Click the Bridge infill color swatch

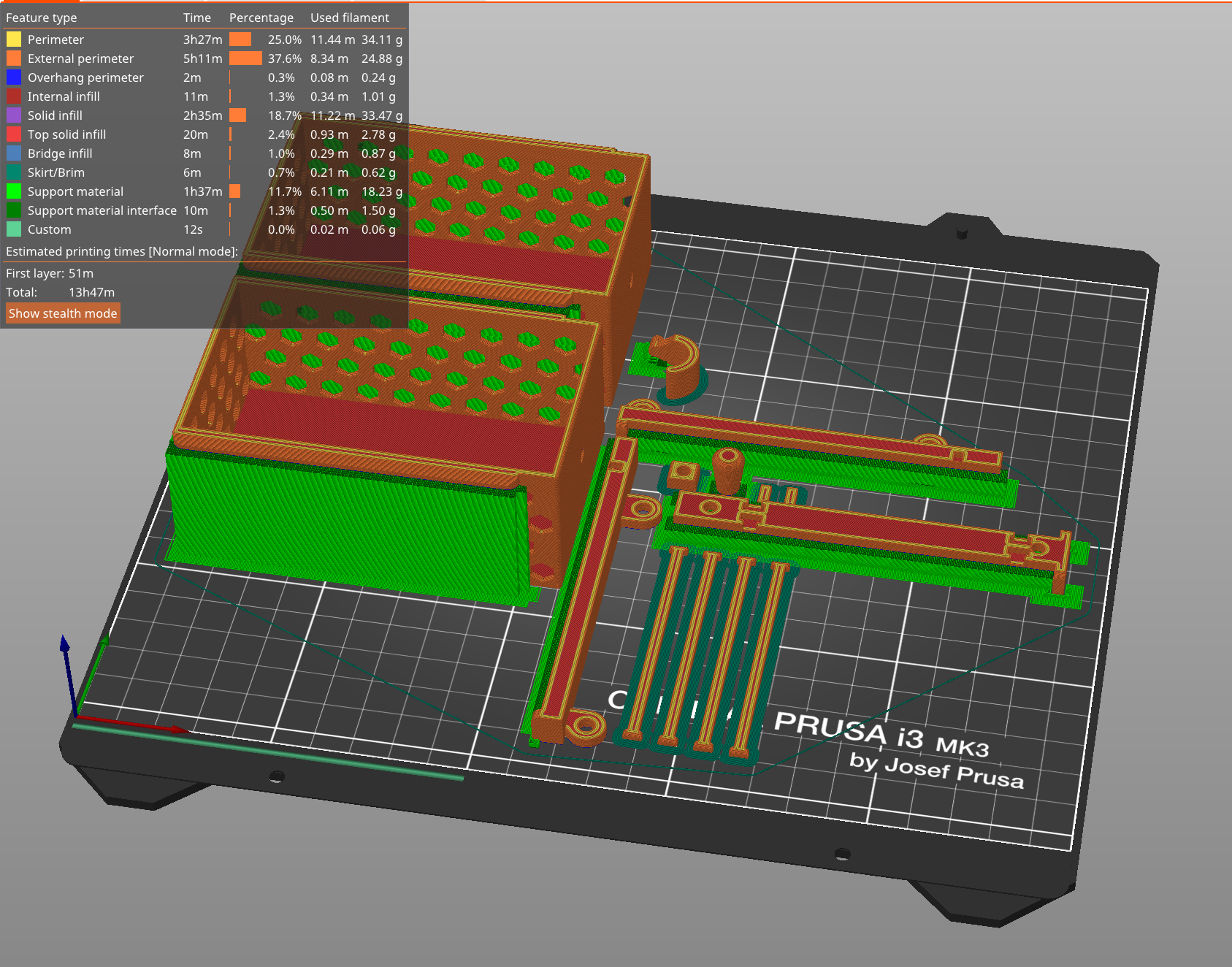point(14,153)
